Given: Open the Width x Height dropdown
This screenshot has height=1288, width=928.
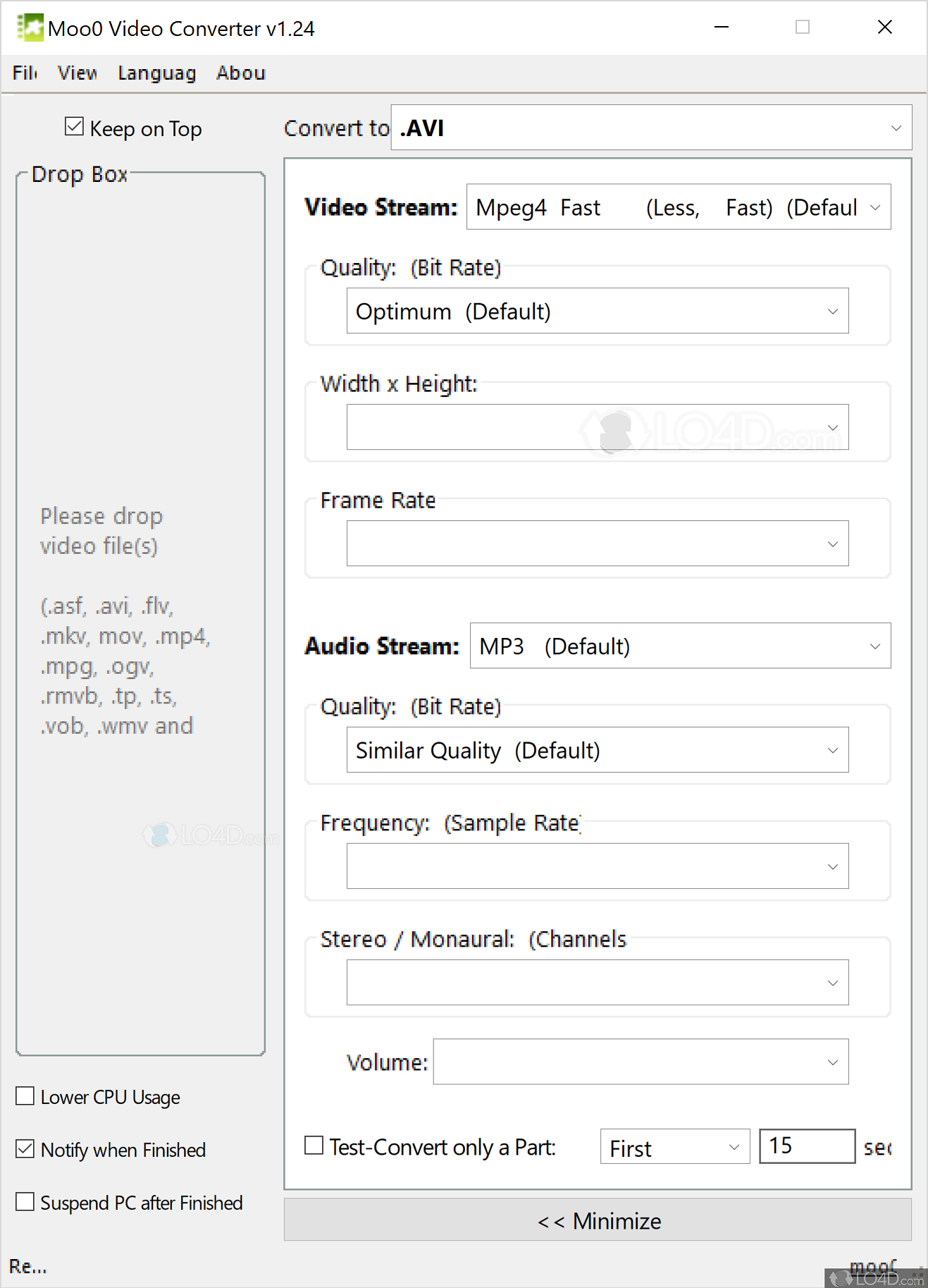Looking at the screenshot, I should point(598,427).
